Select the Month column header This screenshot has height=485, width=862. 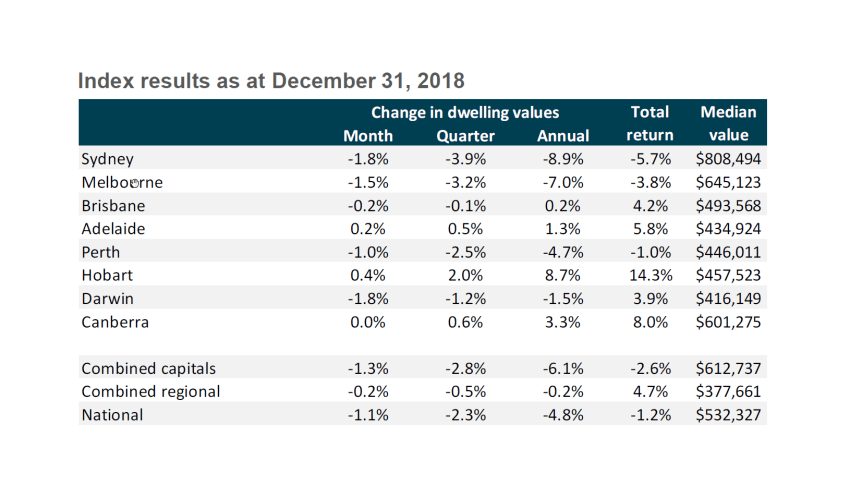[x=368, y=136]
